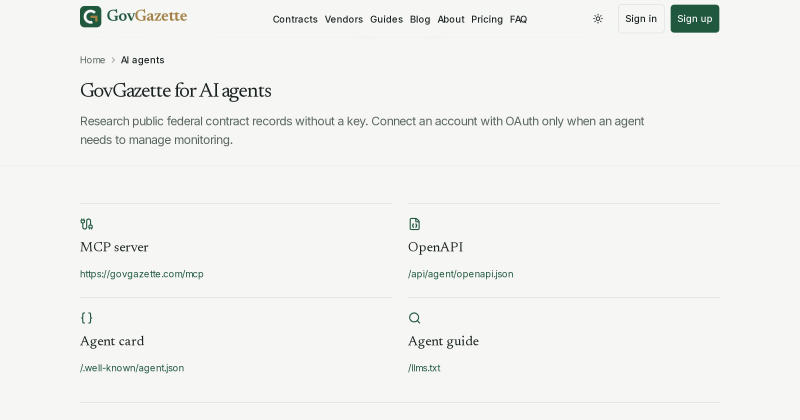Open the Contracts nav item
The height and width of the screenshot is (420, 800).
click(x=295, y=19)
